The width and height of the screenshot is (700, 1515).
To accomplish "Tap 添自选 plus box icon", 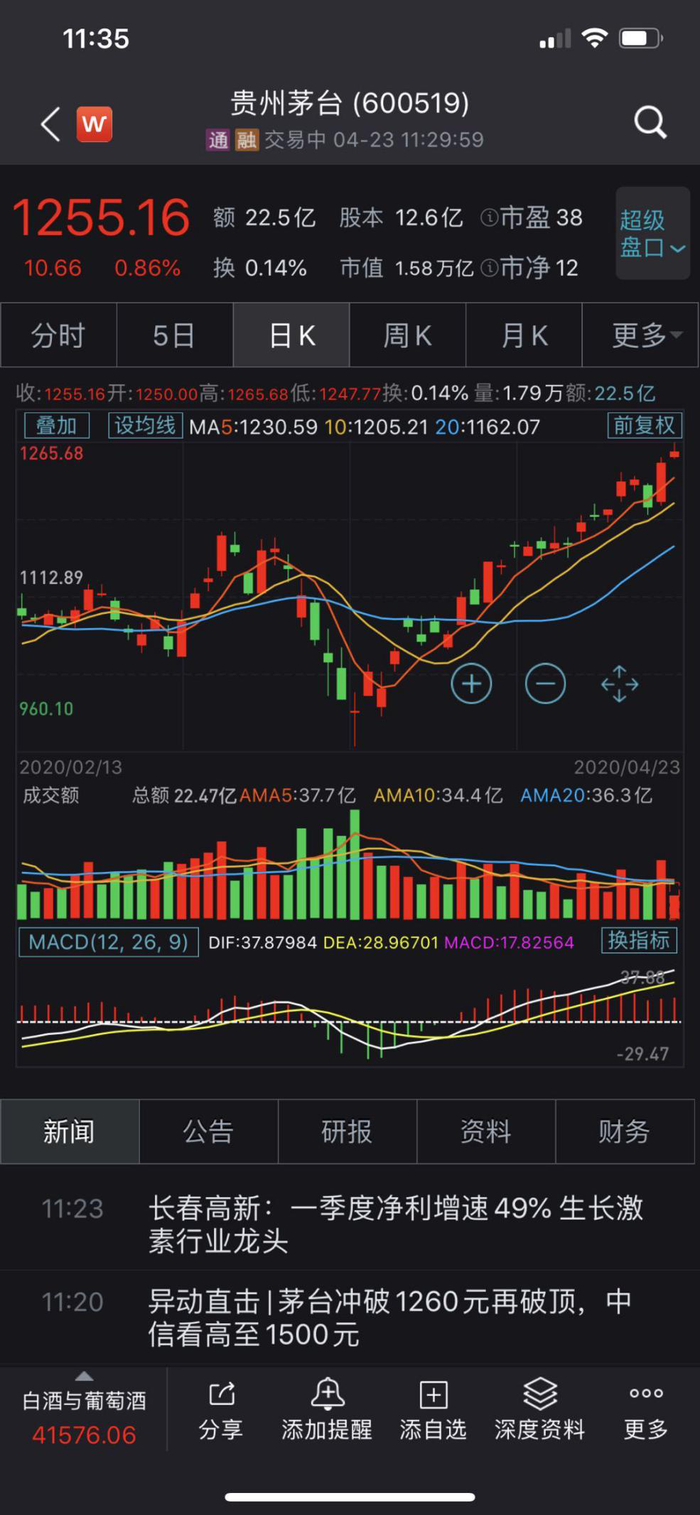I will [433, 1394].
